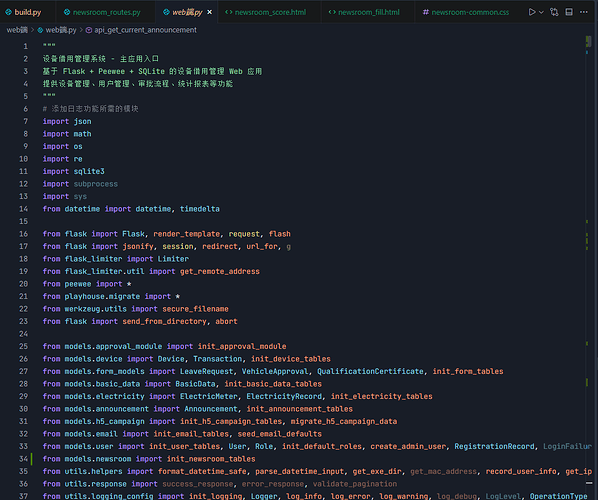This screenshot has width=598, height=500.
Task: Click the HTML icon on newsroom_score.html tab
Action: click(228, 12)
